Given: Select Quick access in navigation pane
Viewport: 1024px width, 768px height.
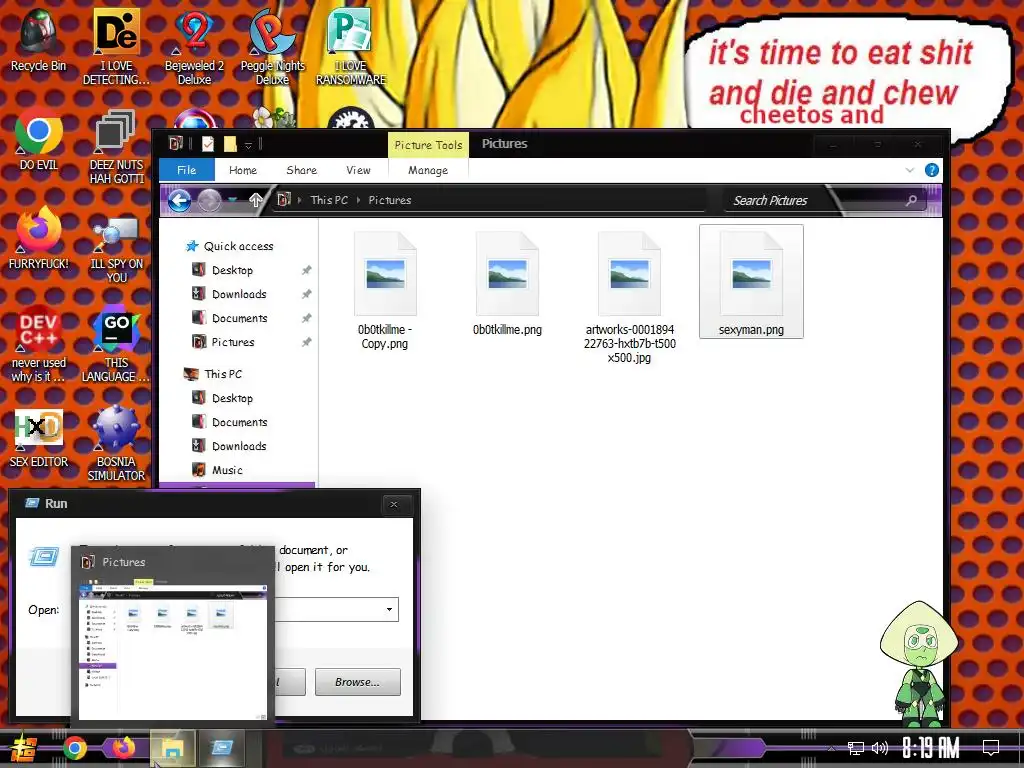Looking at the screenshot, I should tap(238, 246).
